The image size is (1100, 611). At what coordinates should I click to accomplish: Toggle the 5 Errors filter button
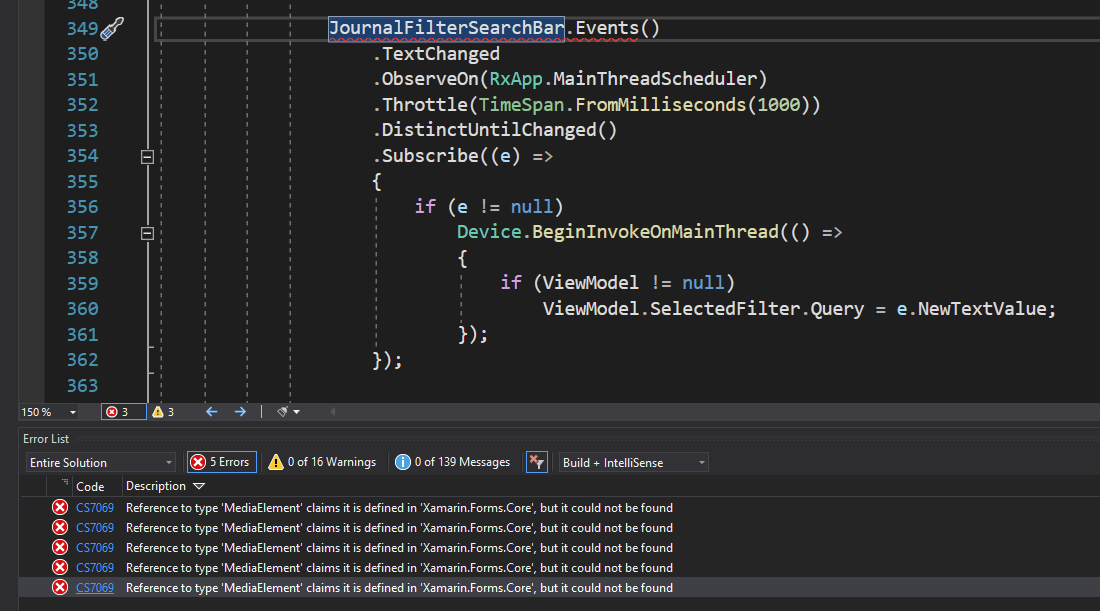(x=221, y=461)
